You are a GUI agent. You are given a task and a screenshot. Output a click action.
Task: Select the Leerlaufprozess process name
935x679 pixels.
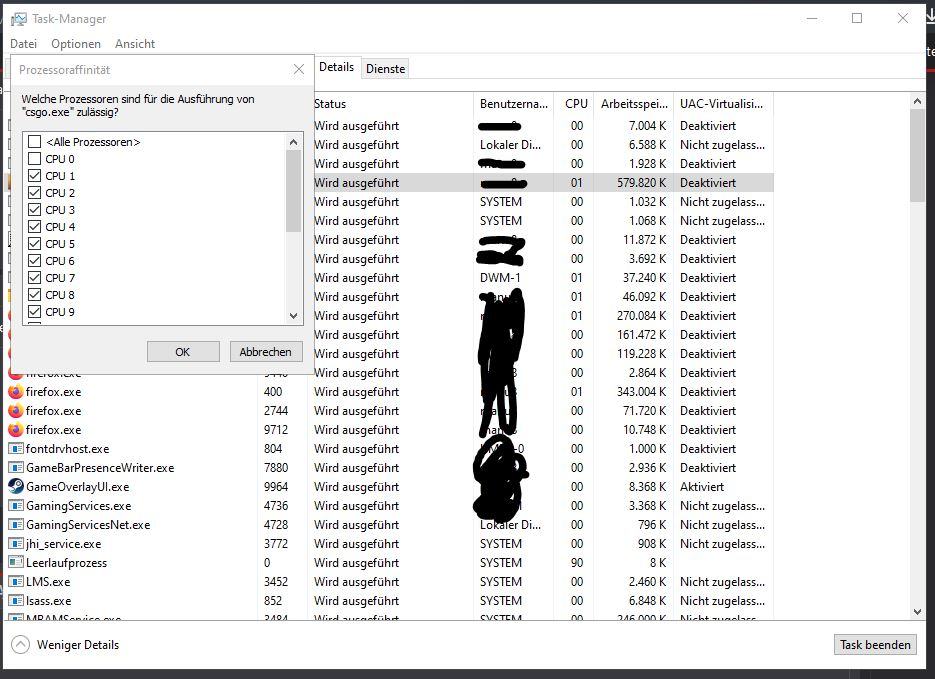click(x=66, y=563)
